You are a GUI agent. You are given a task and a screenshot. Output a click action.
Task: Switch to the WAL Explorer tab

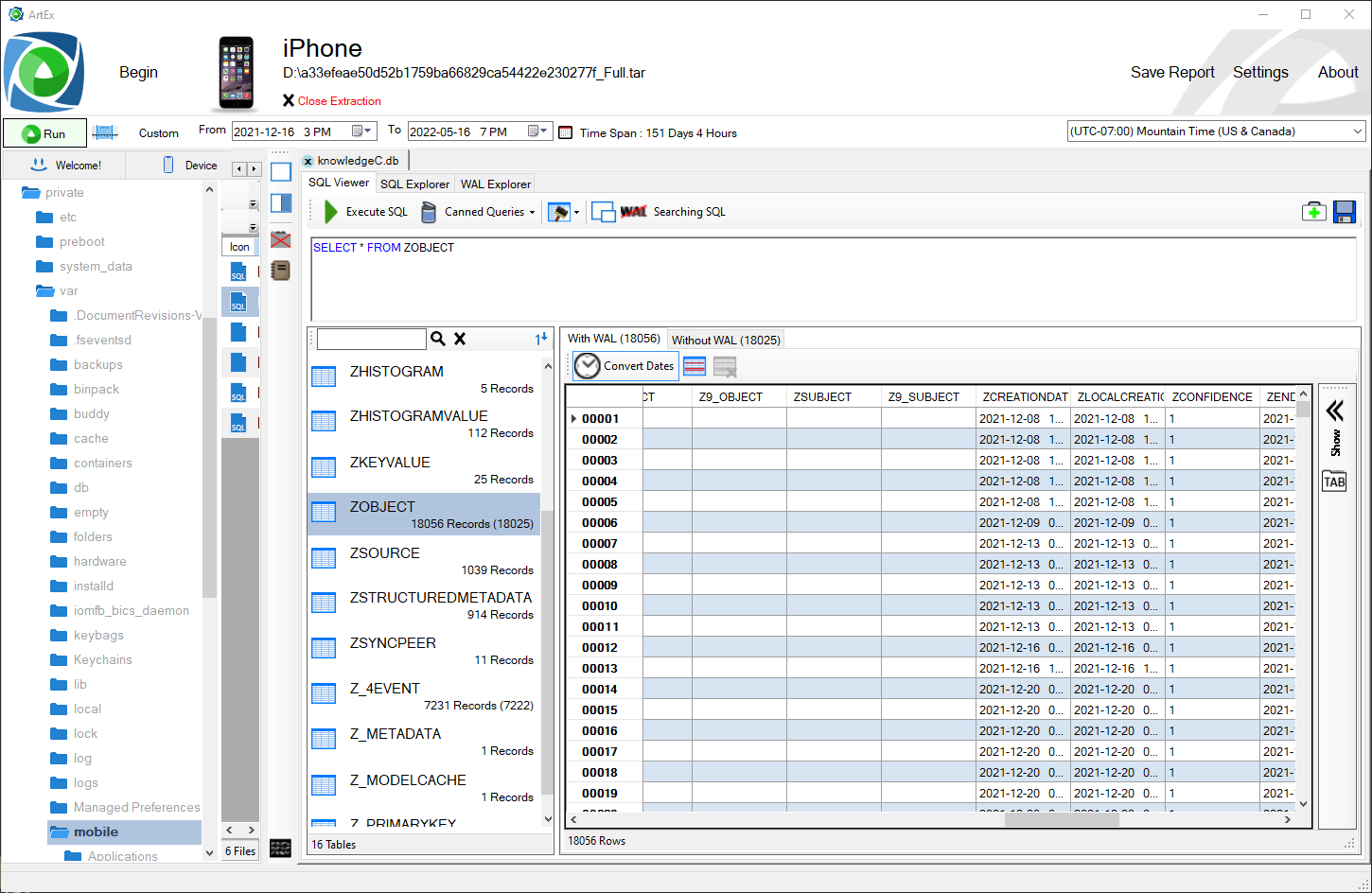[496, 184]
